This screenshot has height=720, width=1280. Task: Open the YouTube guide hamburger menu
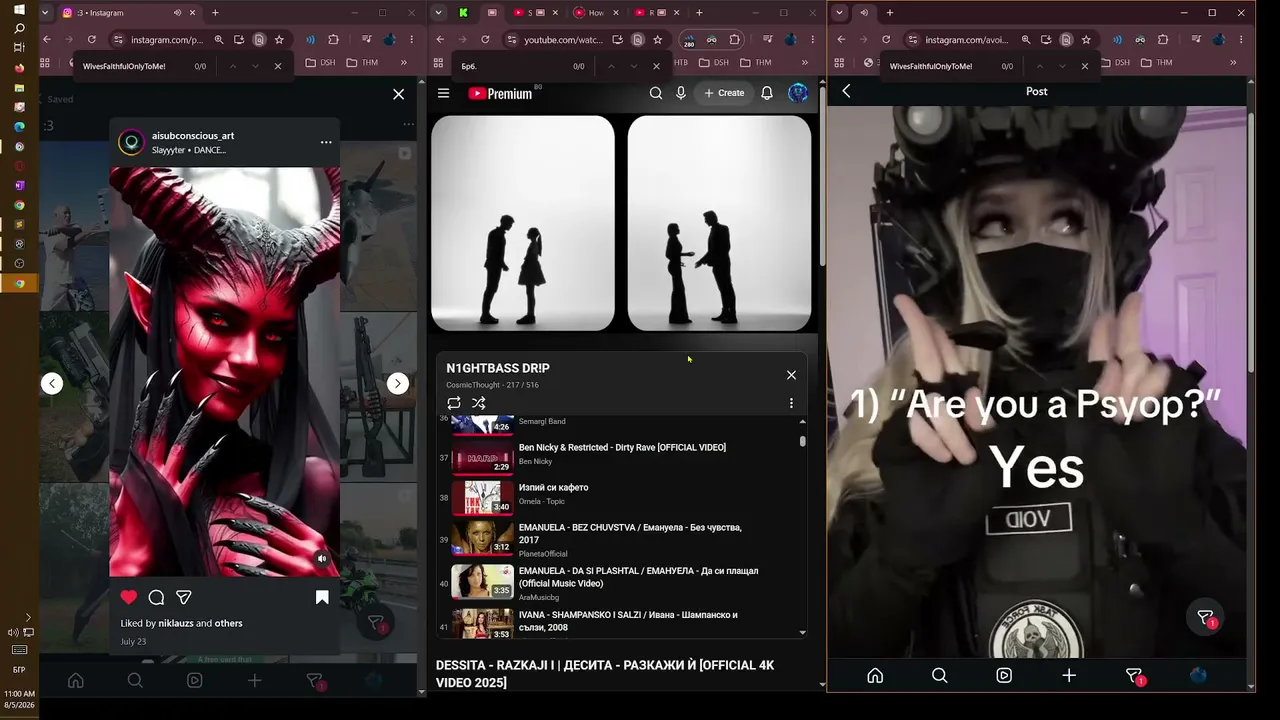[x=444, y=93]
